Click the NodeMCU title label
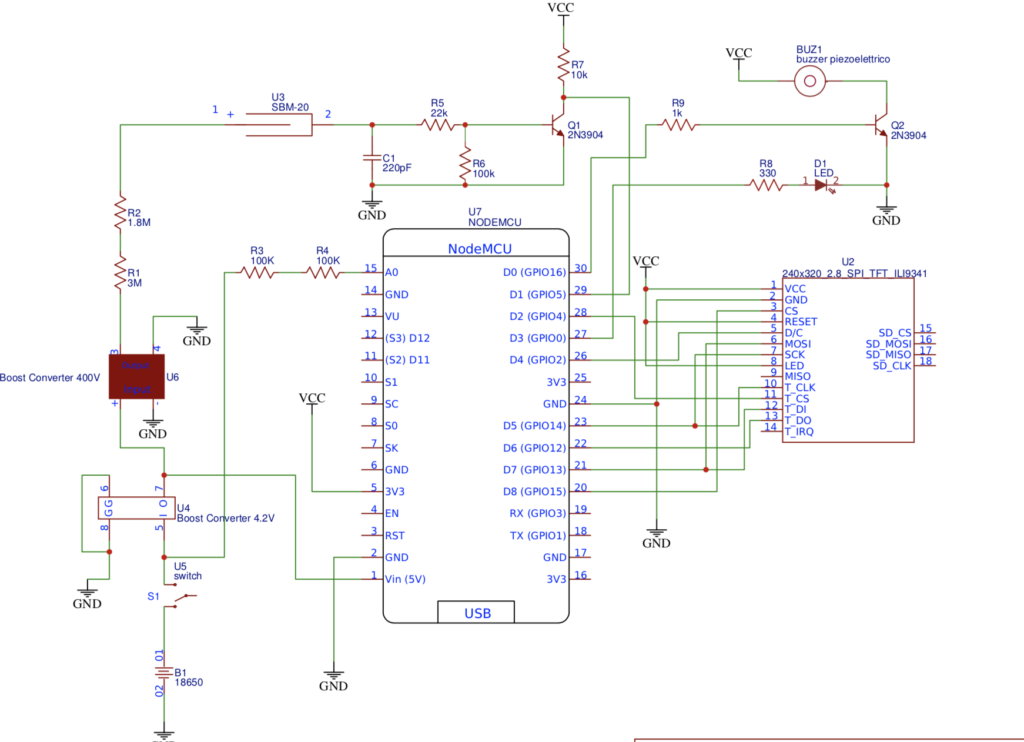 point(479,248)
